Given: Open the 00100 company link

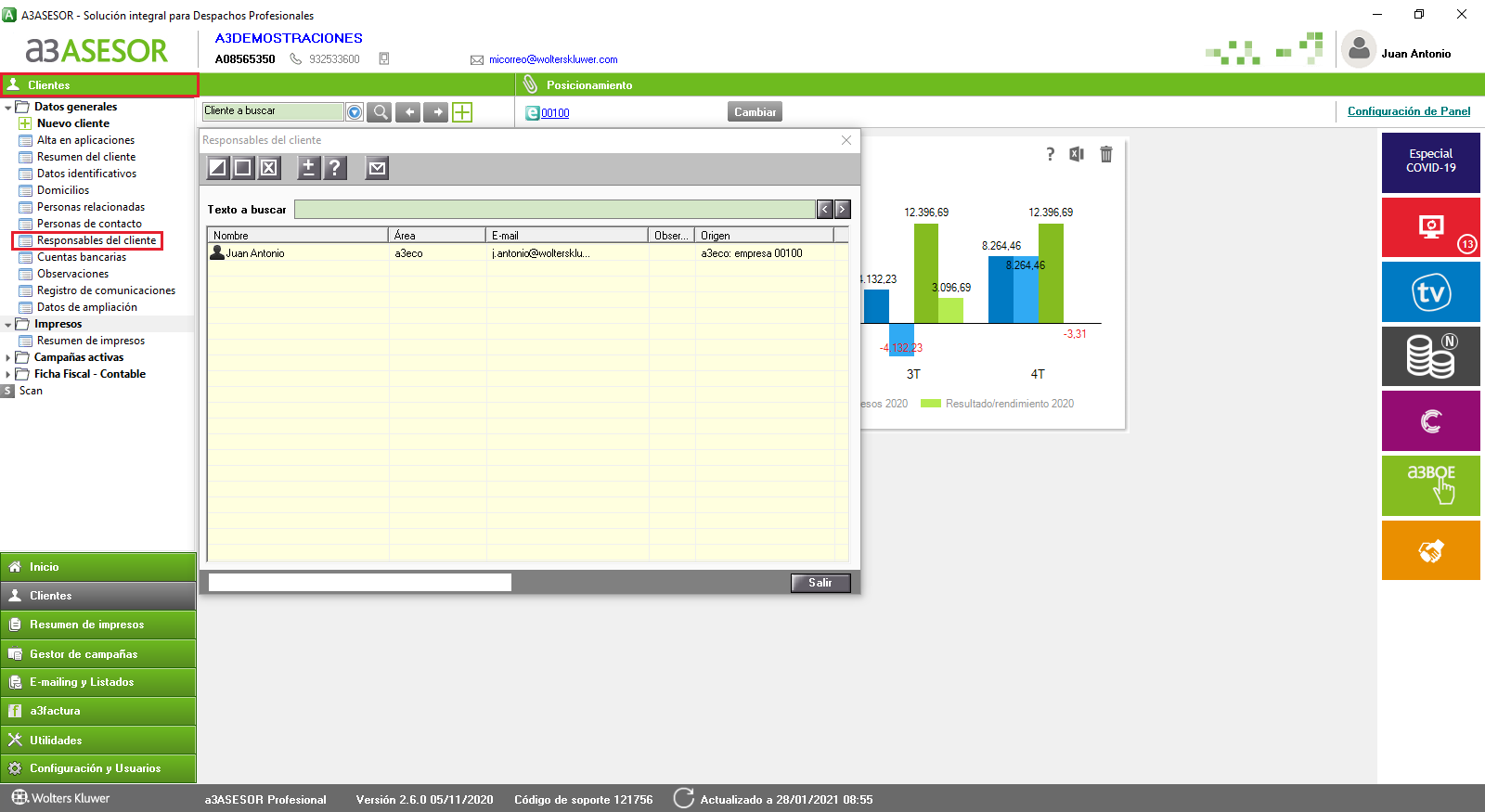Looking at the screenshot, I should (x=555, y=113).
